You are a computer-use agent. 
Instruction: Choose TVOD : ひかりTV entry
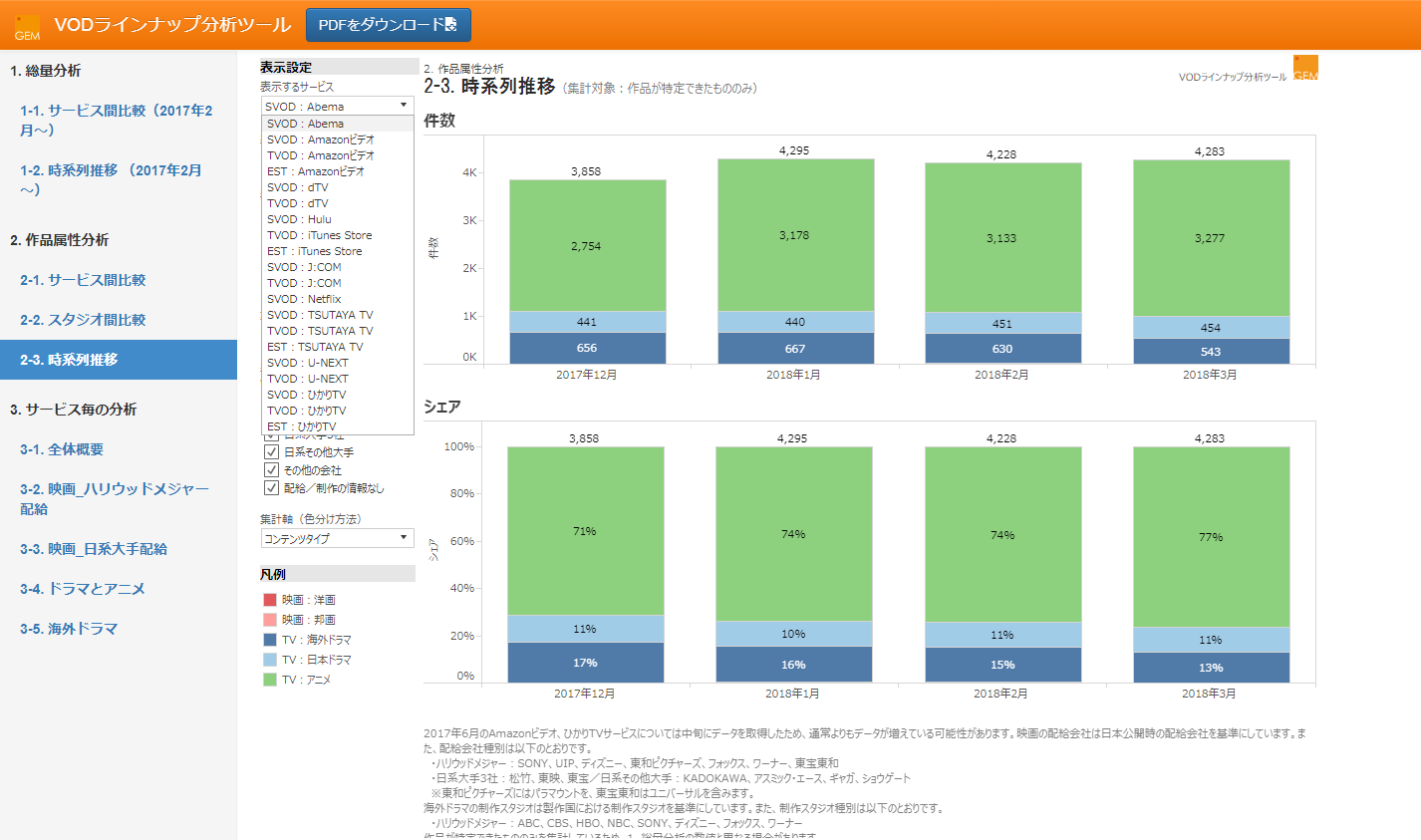click(x=338, y=411)
